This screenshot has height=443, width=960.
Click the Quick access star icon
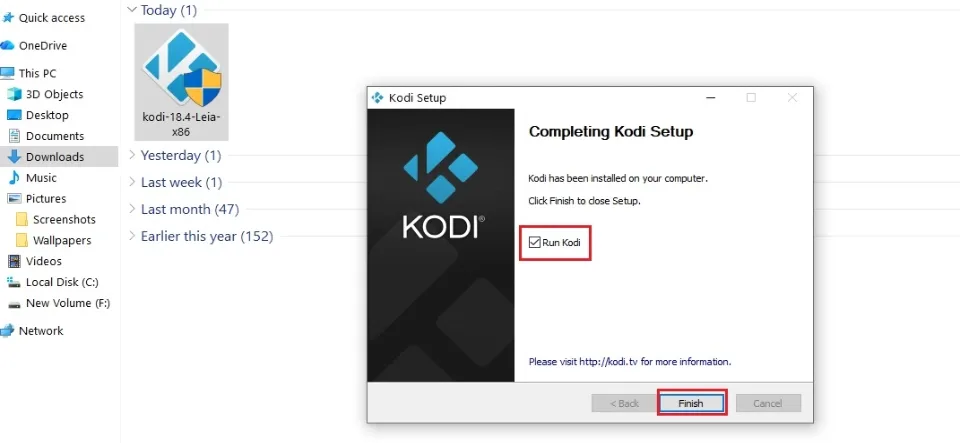pos(8,18)
